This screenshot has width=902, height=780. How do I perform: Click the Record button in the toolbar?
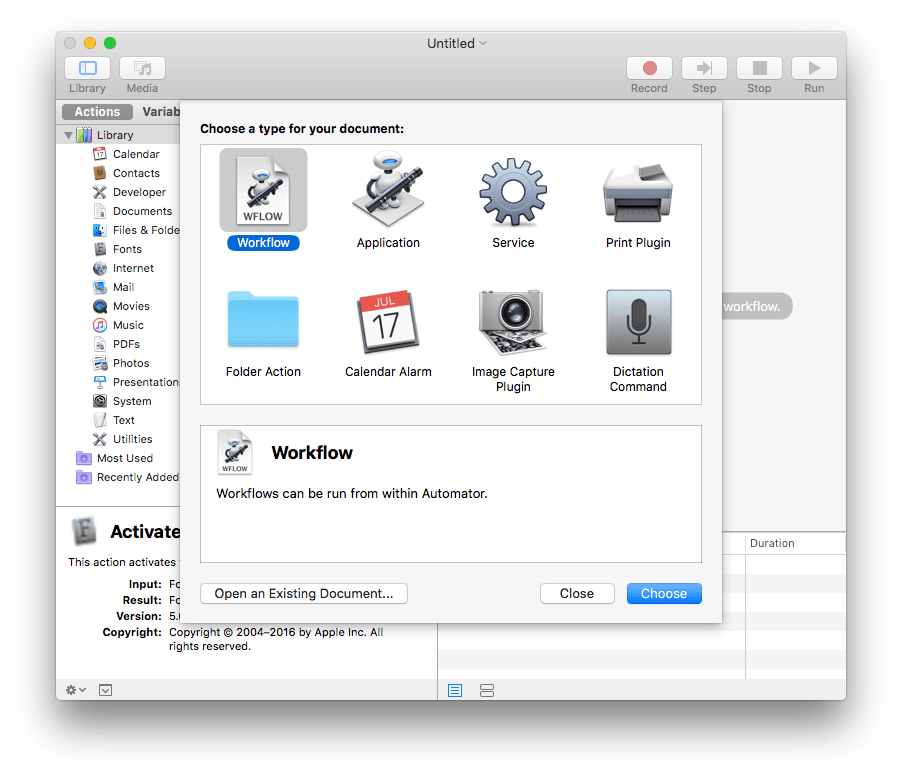click(x=649, y=68)
